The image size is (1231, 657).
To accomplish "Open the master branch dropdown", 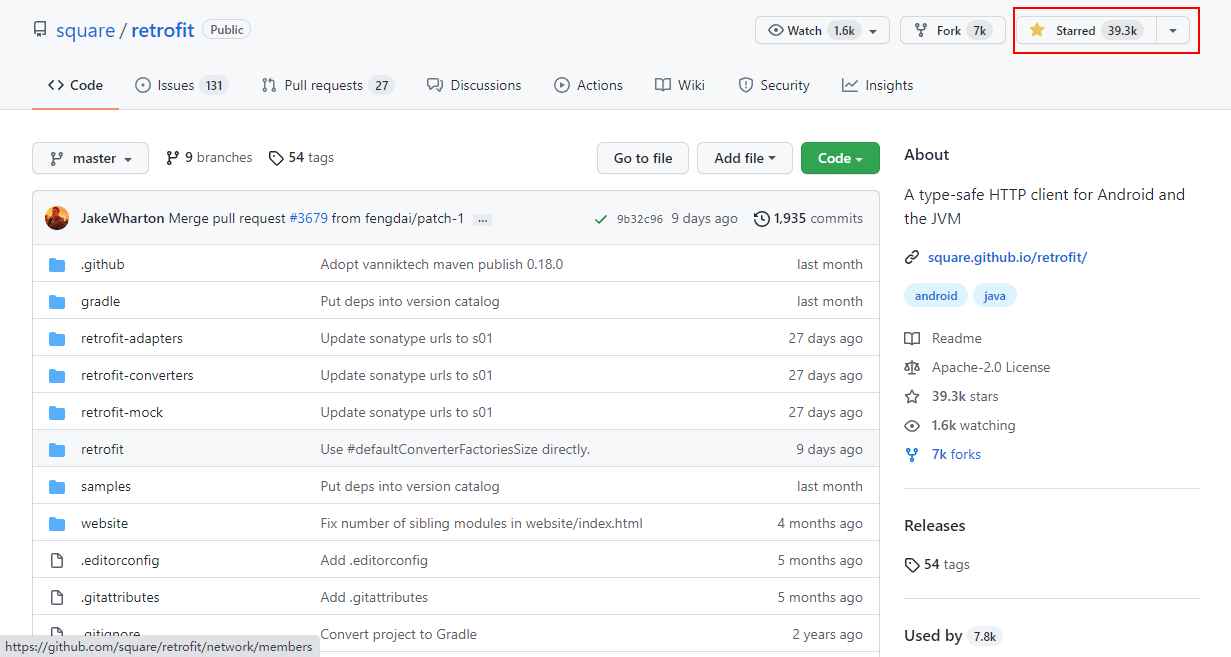I will (x=90, y=158).
